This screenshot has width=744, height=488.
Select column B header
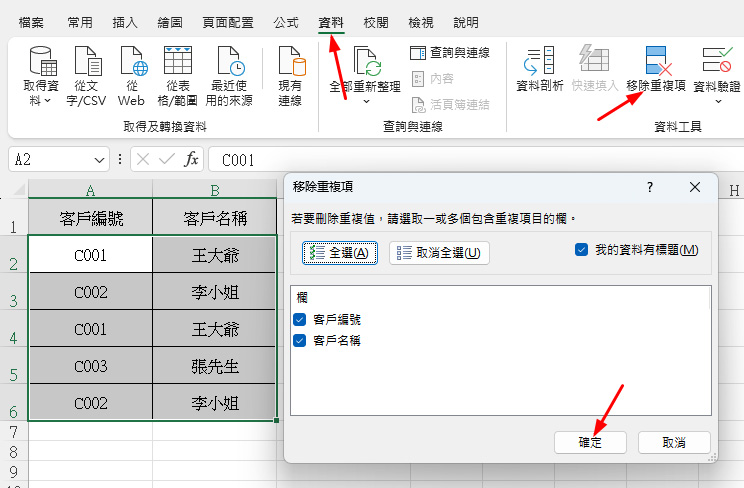pyautogui.click(x=214, y=190)
